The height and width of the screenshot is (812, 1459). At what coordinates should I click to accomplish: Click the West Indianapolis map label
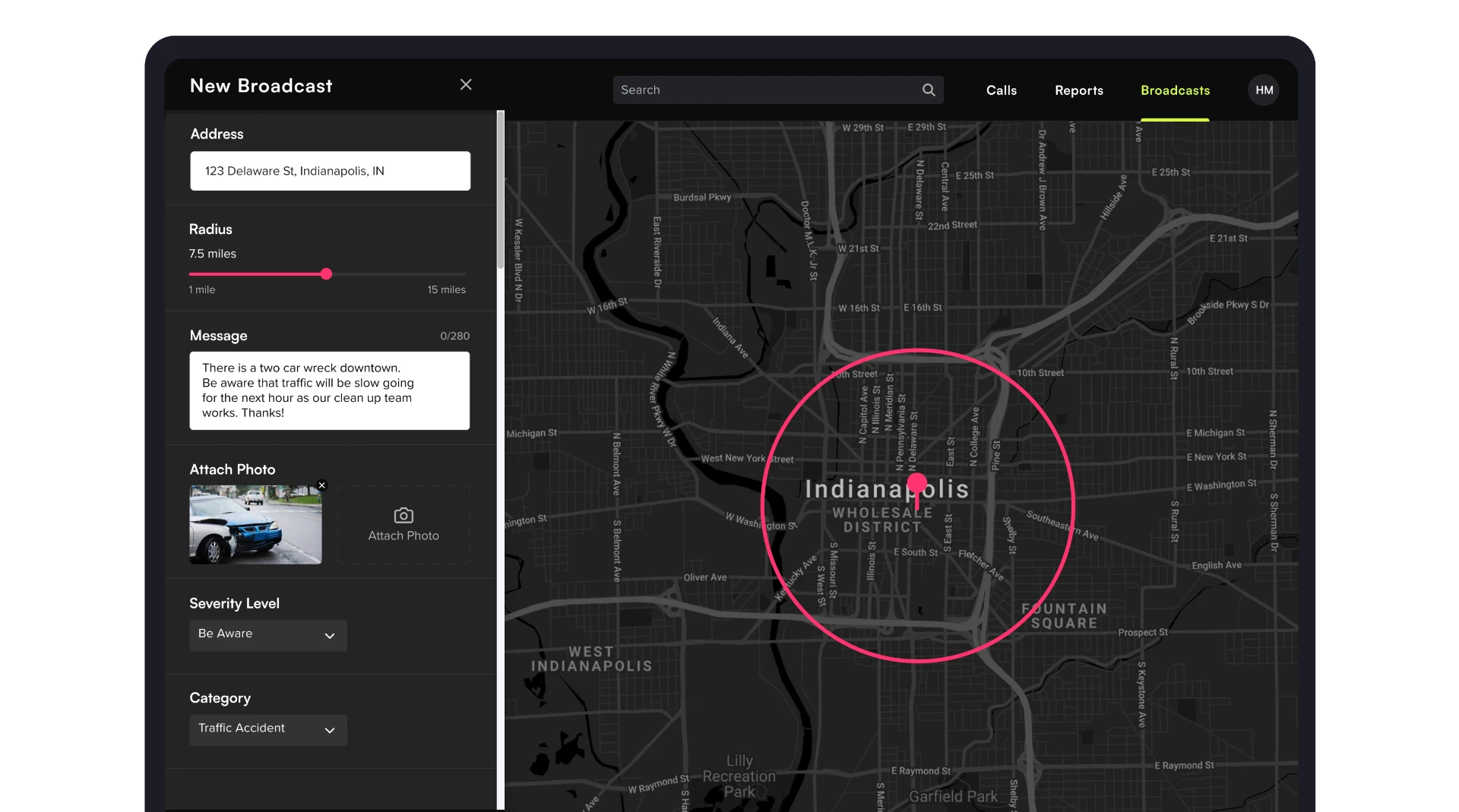pyautogui.click(x=590, y=659)
